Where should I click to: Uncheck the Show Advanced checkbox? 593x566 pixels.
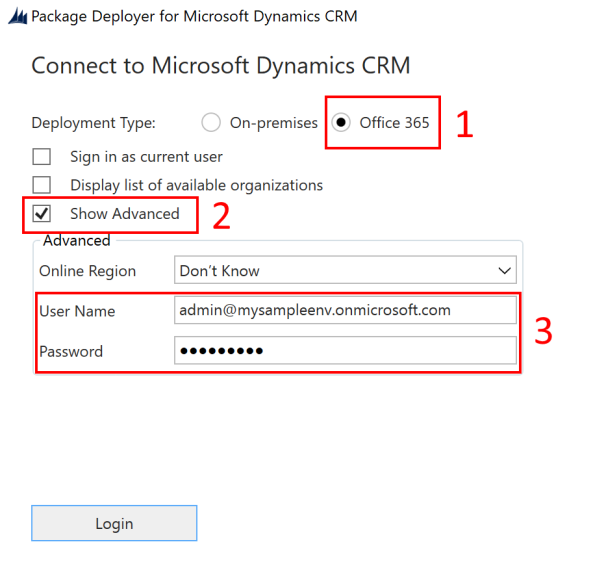pyautogui.click(x=42, y=214)
